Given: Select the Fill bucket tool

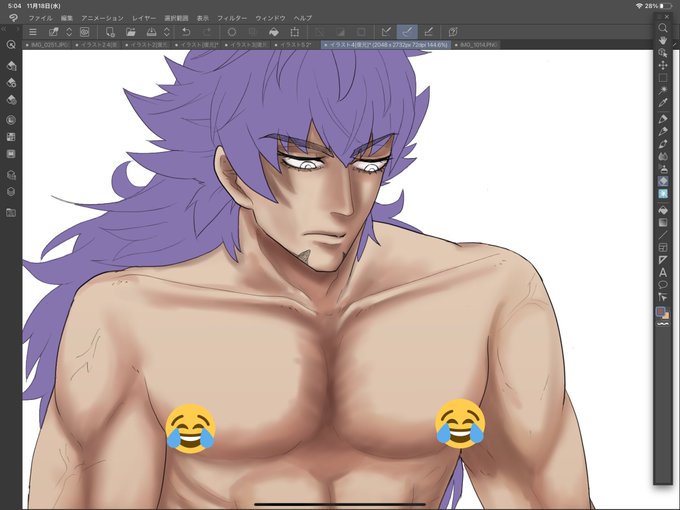Looking at the screenshot, I should [663, 210].
